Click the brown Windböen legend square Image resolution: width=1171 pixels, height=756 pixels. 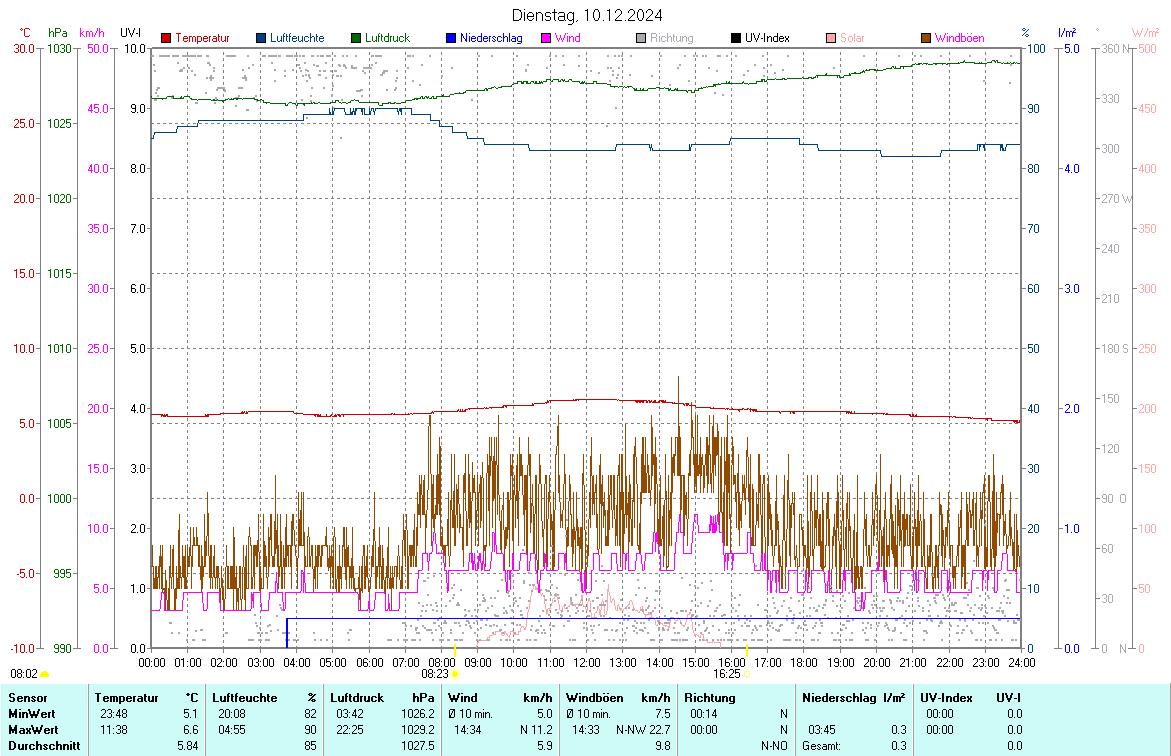coord(926,38)
